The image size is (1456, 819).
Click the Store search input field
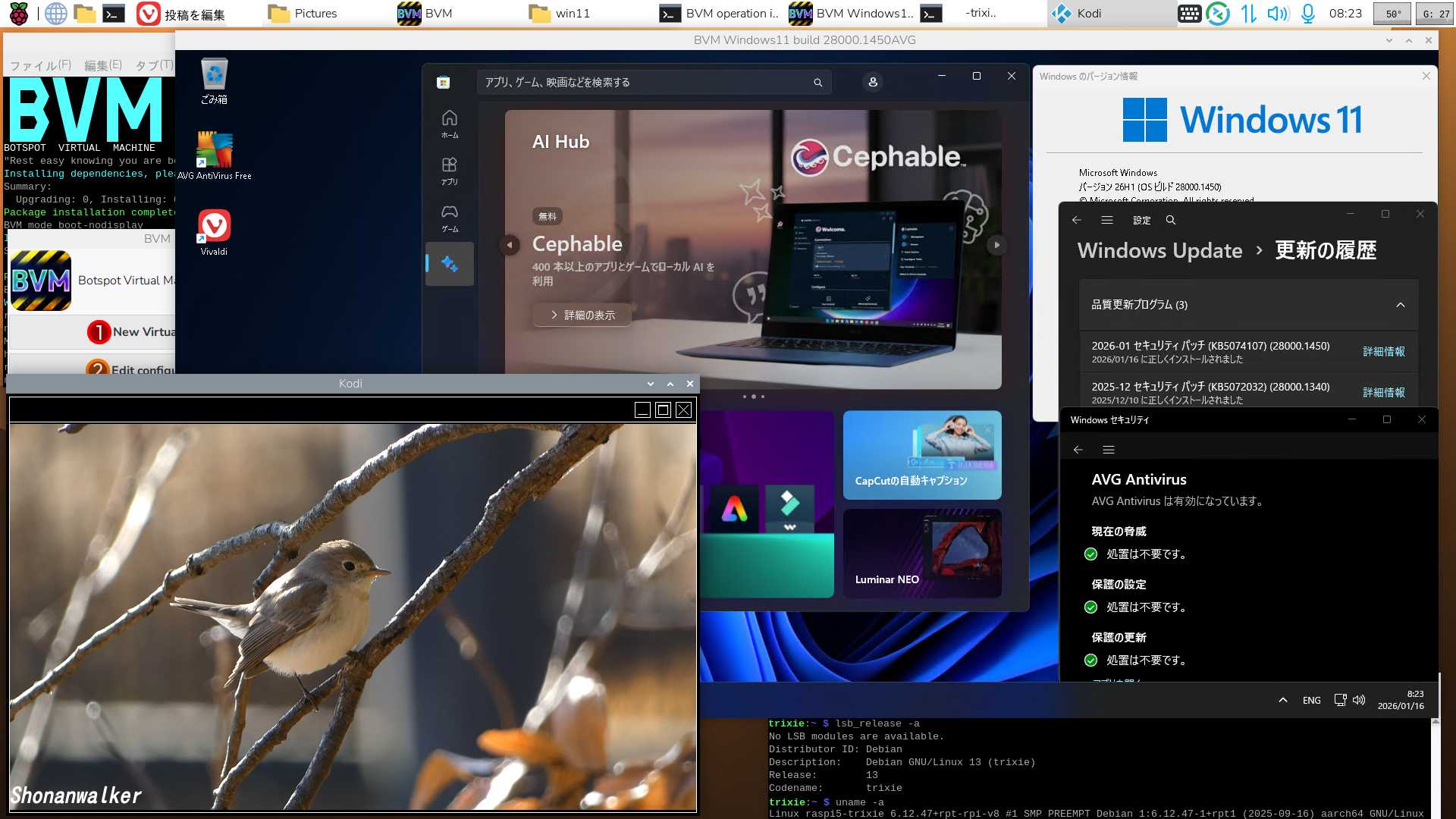click(645, 82)
